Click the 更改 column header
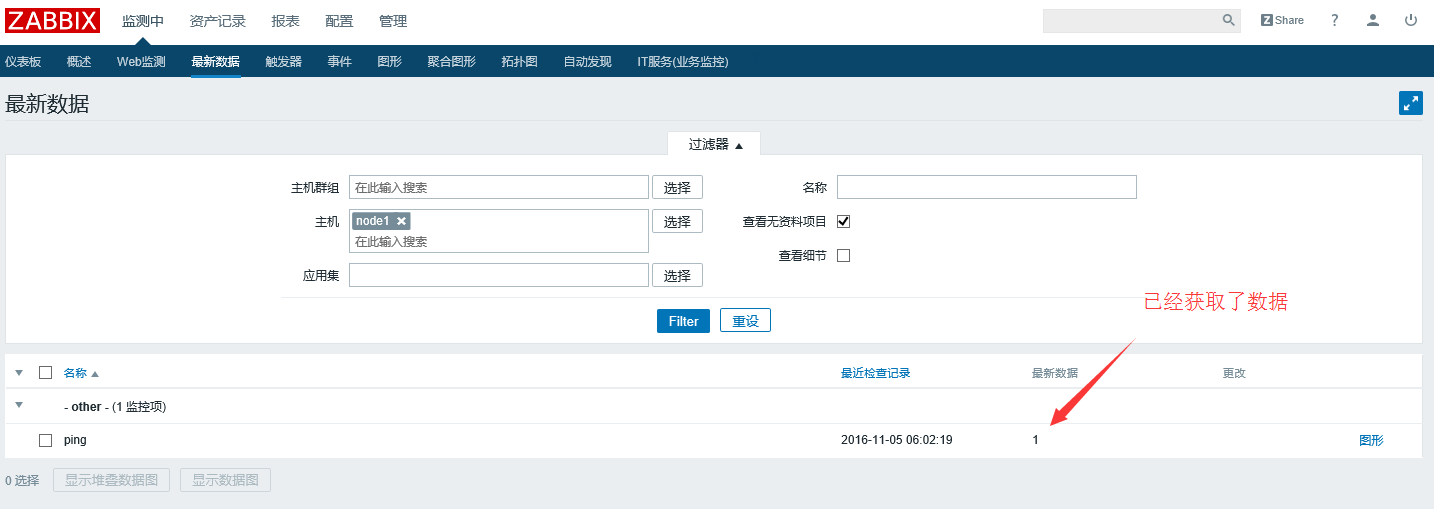 1234,373
